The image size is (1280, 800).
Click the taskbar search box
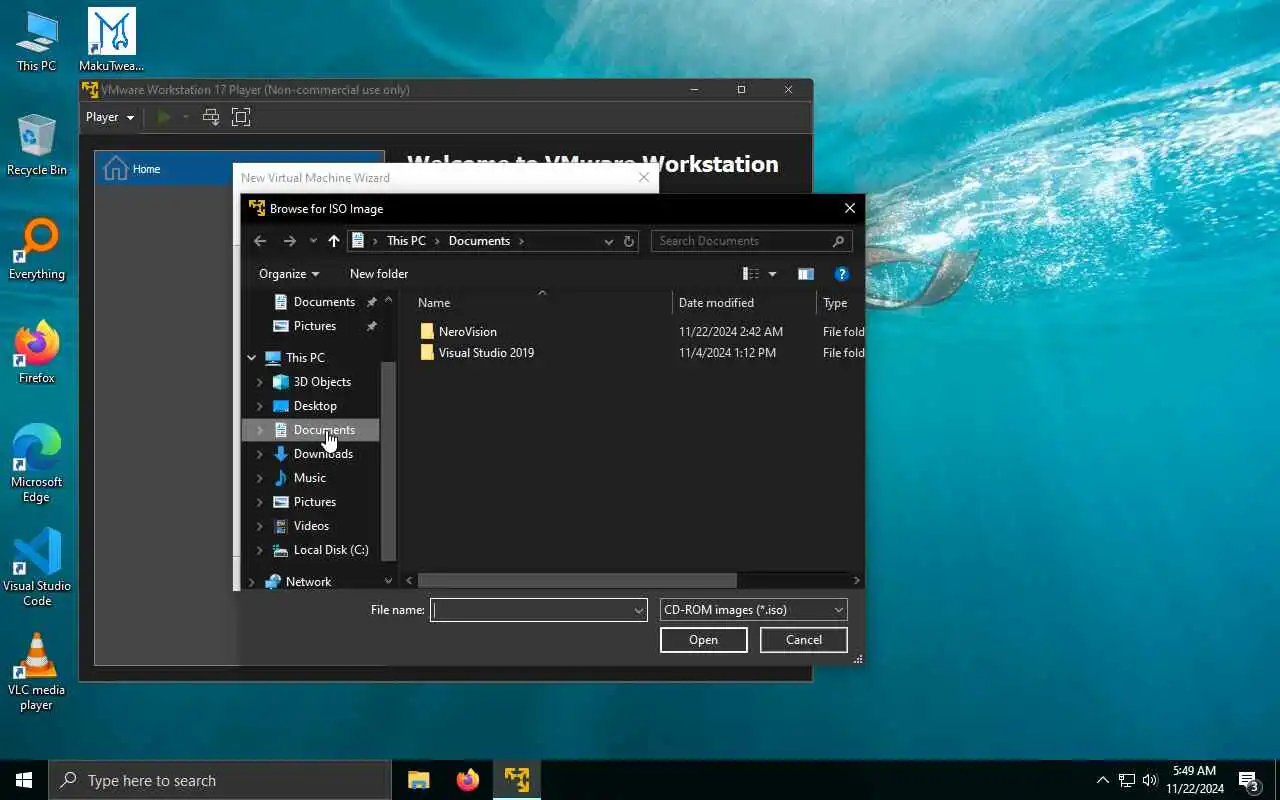pos(220,780)
